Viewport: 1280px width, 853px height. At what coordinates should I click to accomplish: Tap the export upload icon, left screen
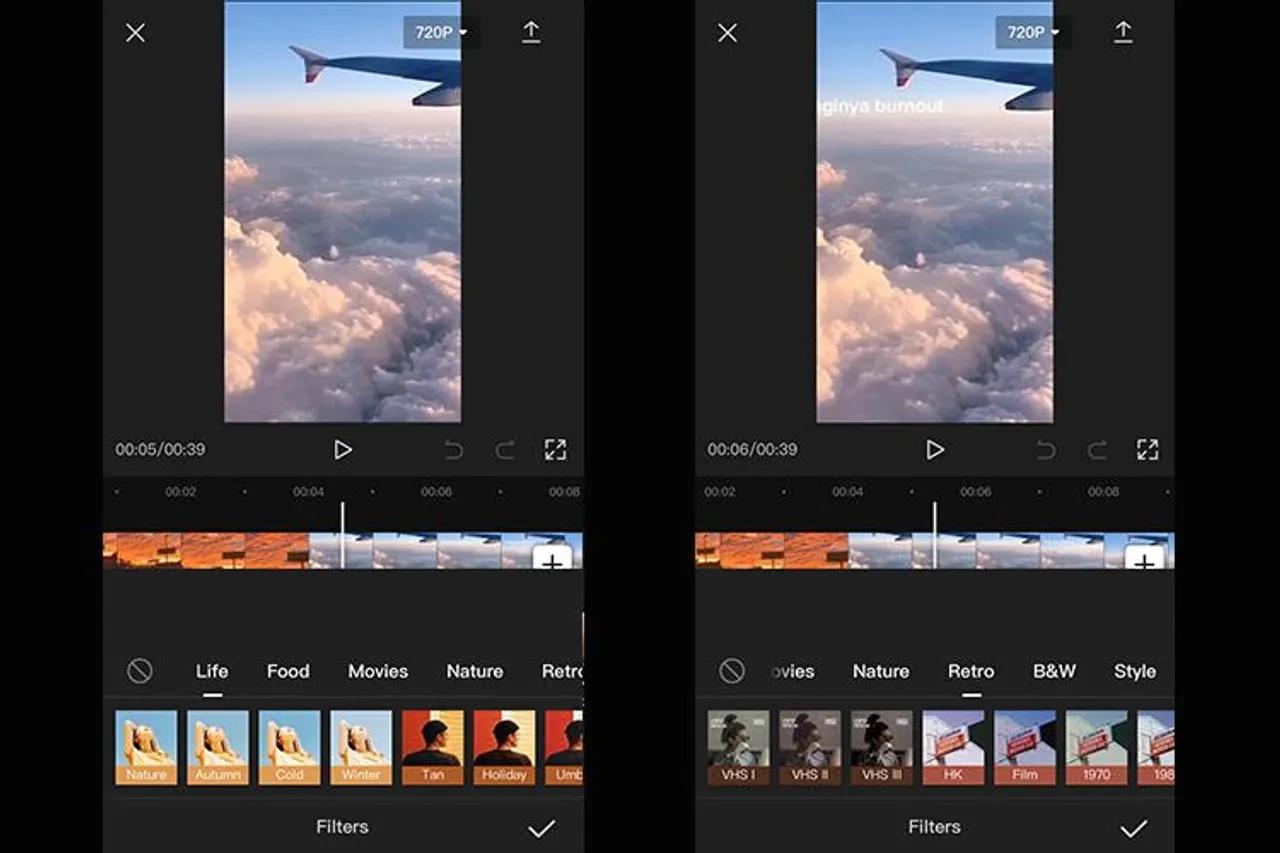coord(531,32)
